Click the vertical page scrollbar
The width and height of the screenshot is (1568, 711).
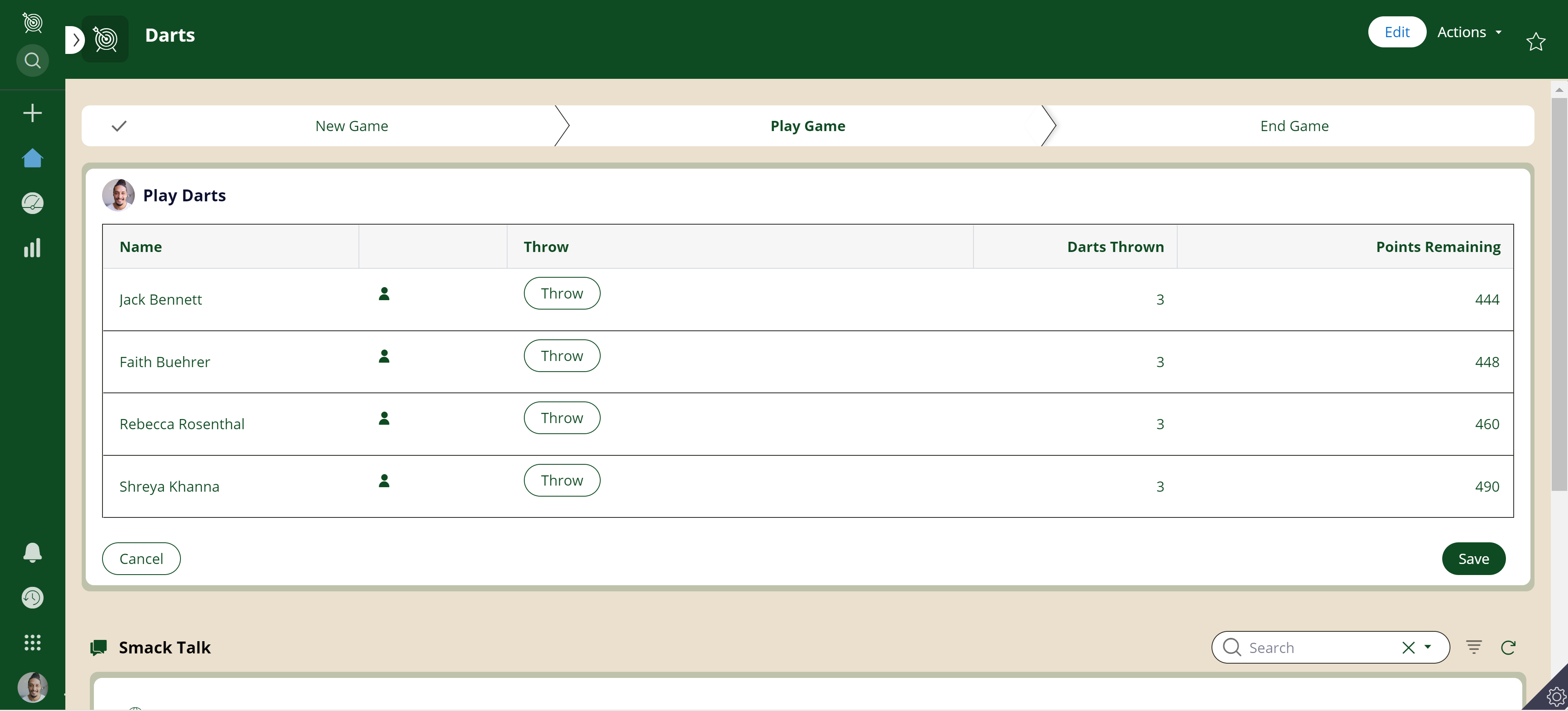(1559, 292)
